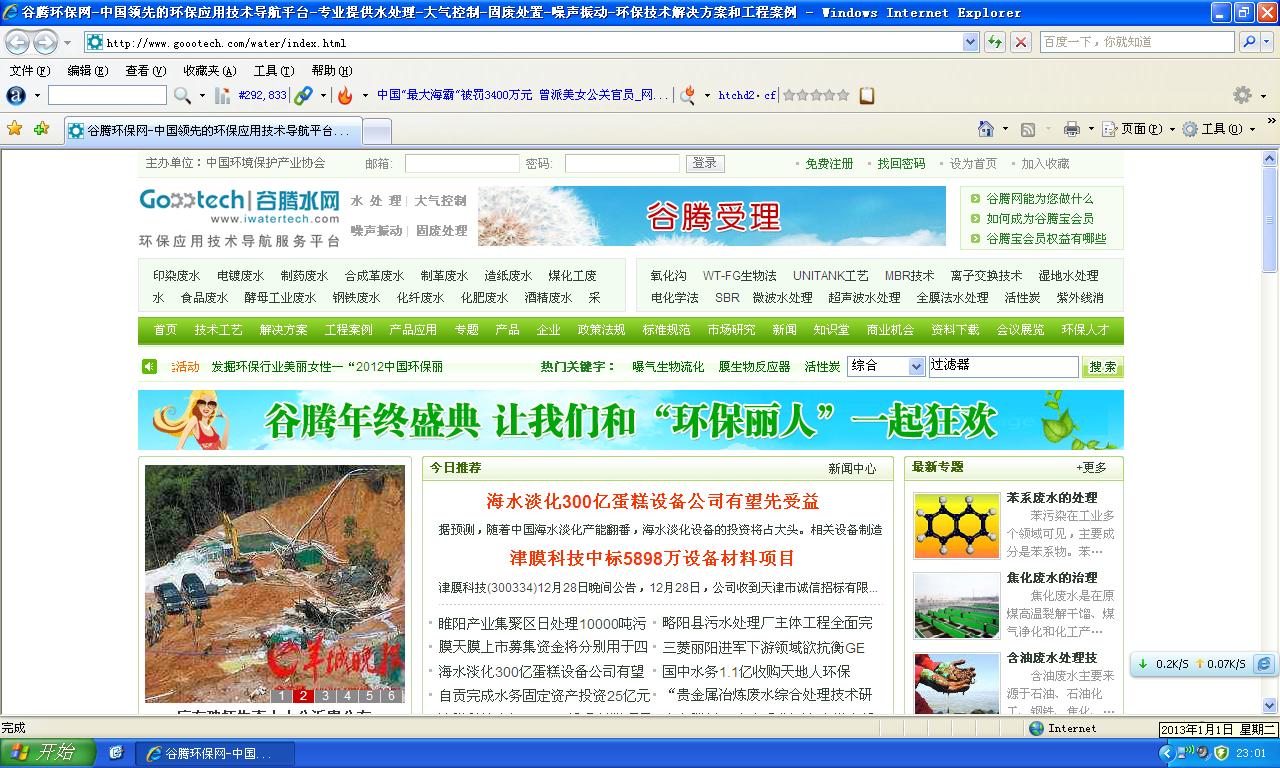Click the Forward navigation arrow

(45, 42)
